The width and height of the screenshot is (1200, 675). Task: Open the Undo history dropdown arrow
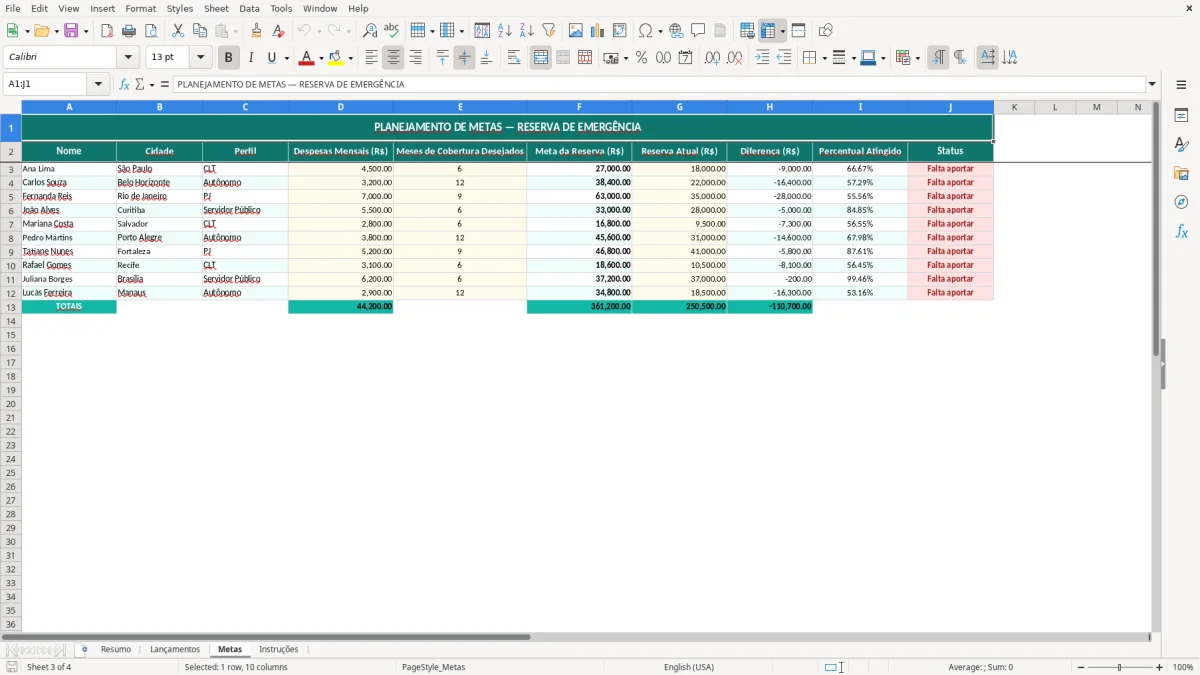pos(319,31)
